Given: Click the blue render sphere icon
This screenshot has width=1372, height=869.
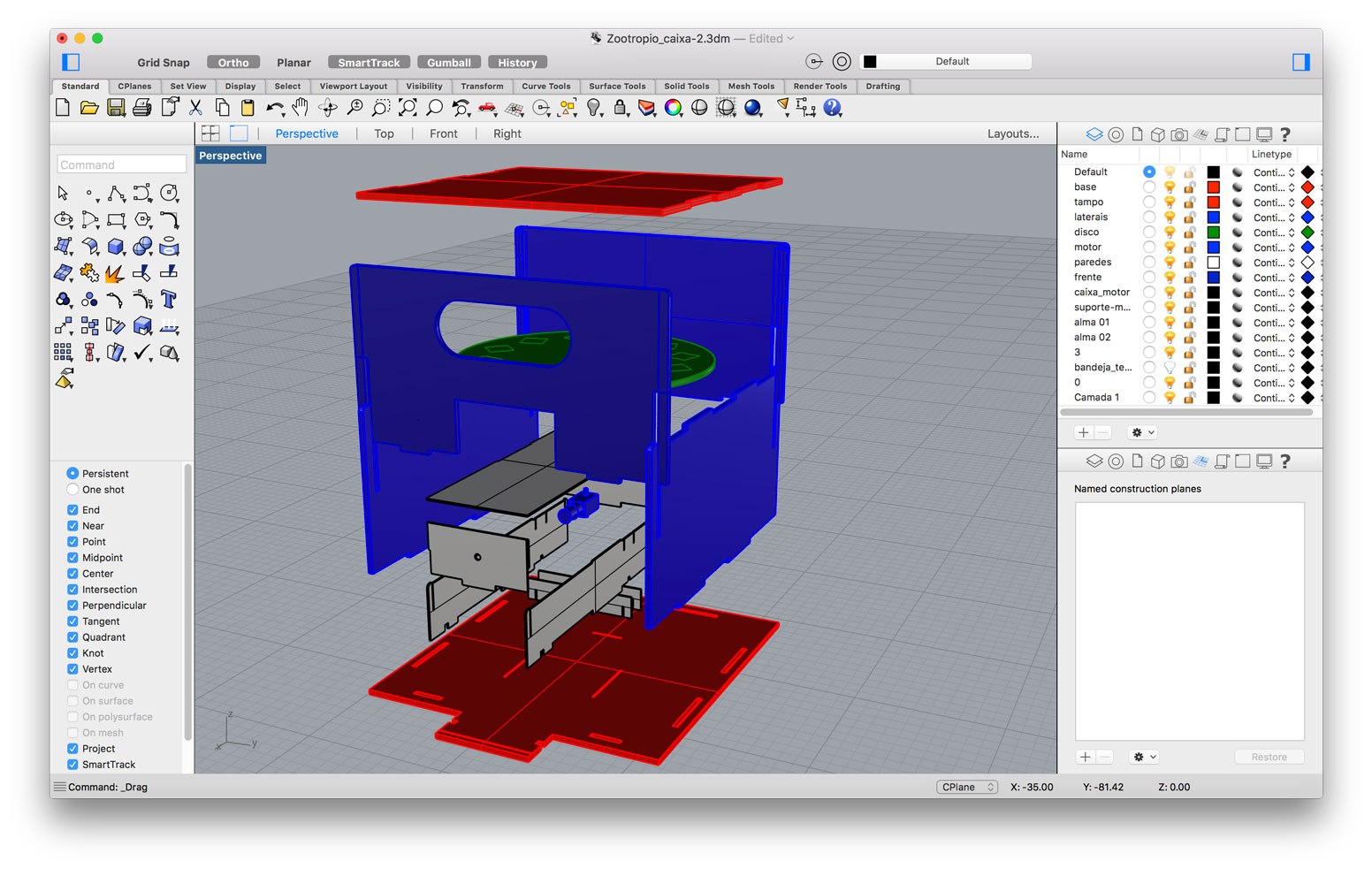Looking at the screenshot, I should tap(753, 108).
